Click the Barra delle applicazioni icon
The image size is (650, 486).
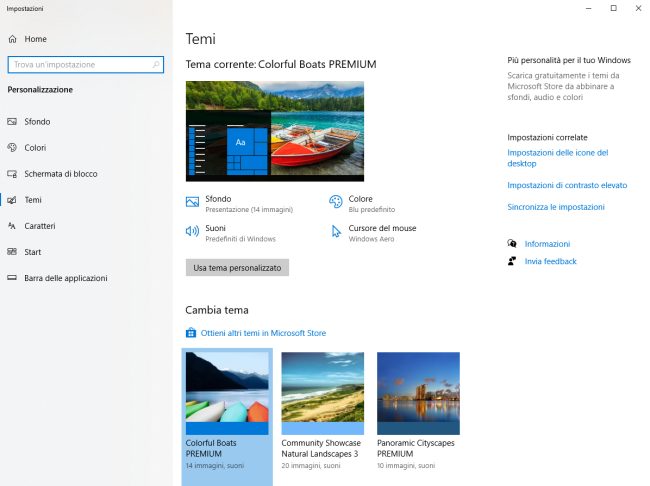coord(12,278)
